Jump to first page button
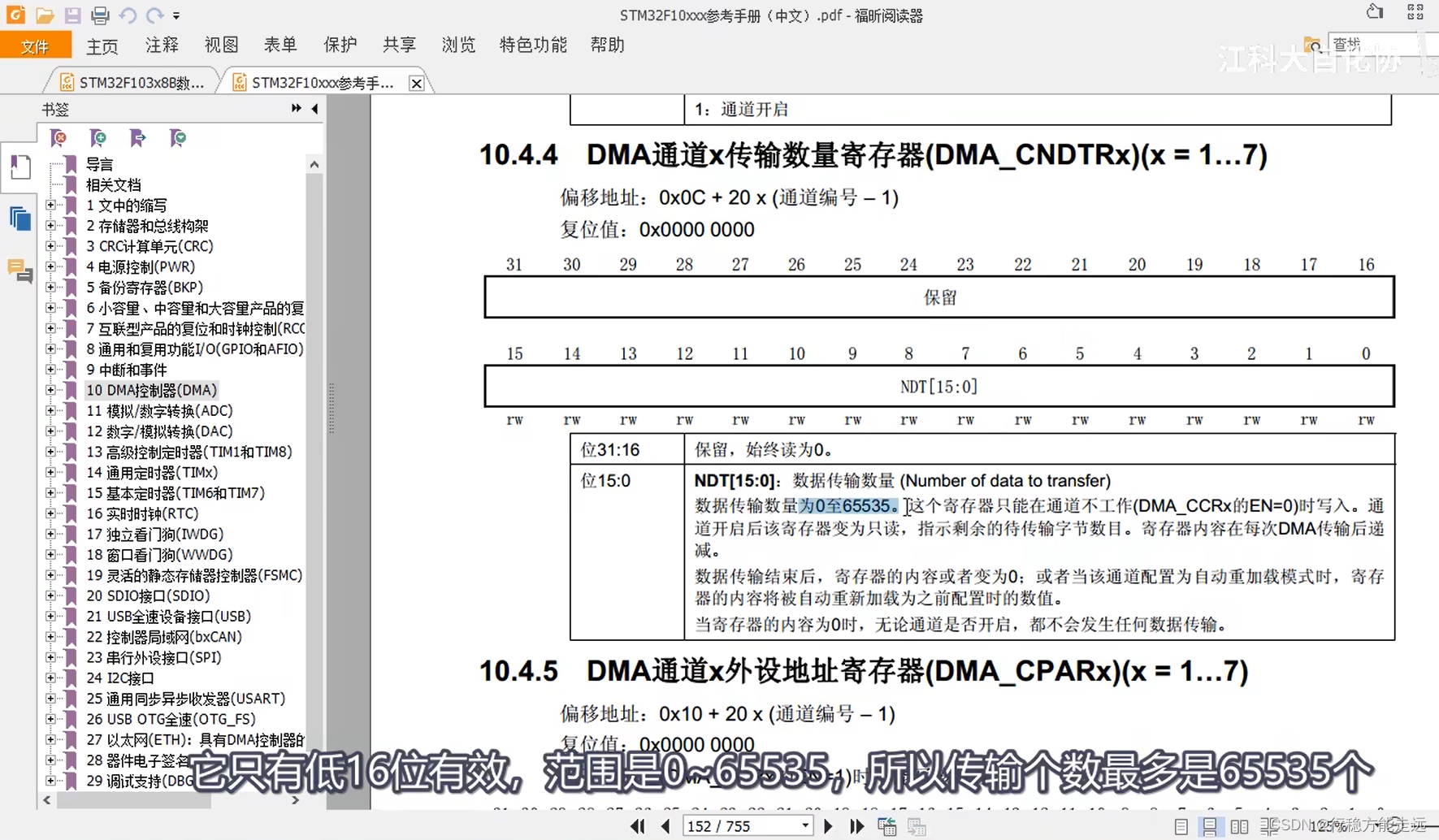The width and height of the screenshot is (1439, 840). [638, 826]
